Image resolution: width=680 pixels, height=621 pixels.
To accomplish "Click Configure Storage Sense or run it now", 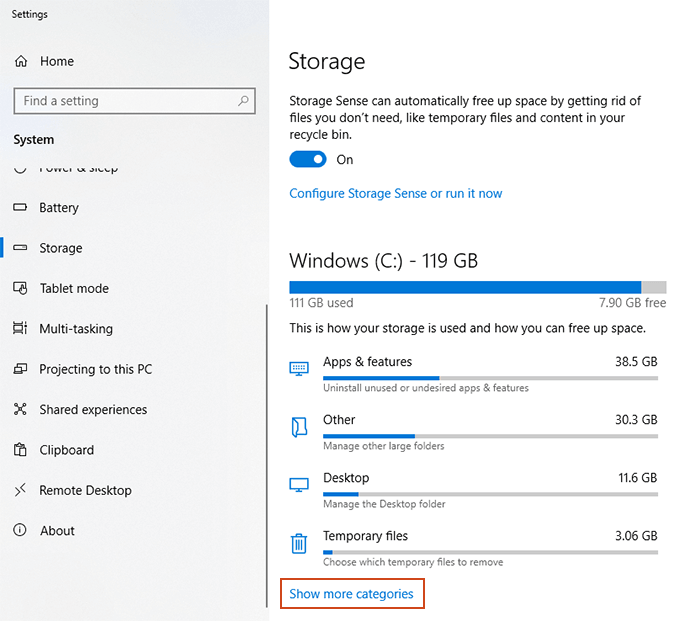I will tap(395, 193).
